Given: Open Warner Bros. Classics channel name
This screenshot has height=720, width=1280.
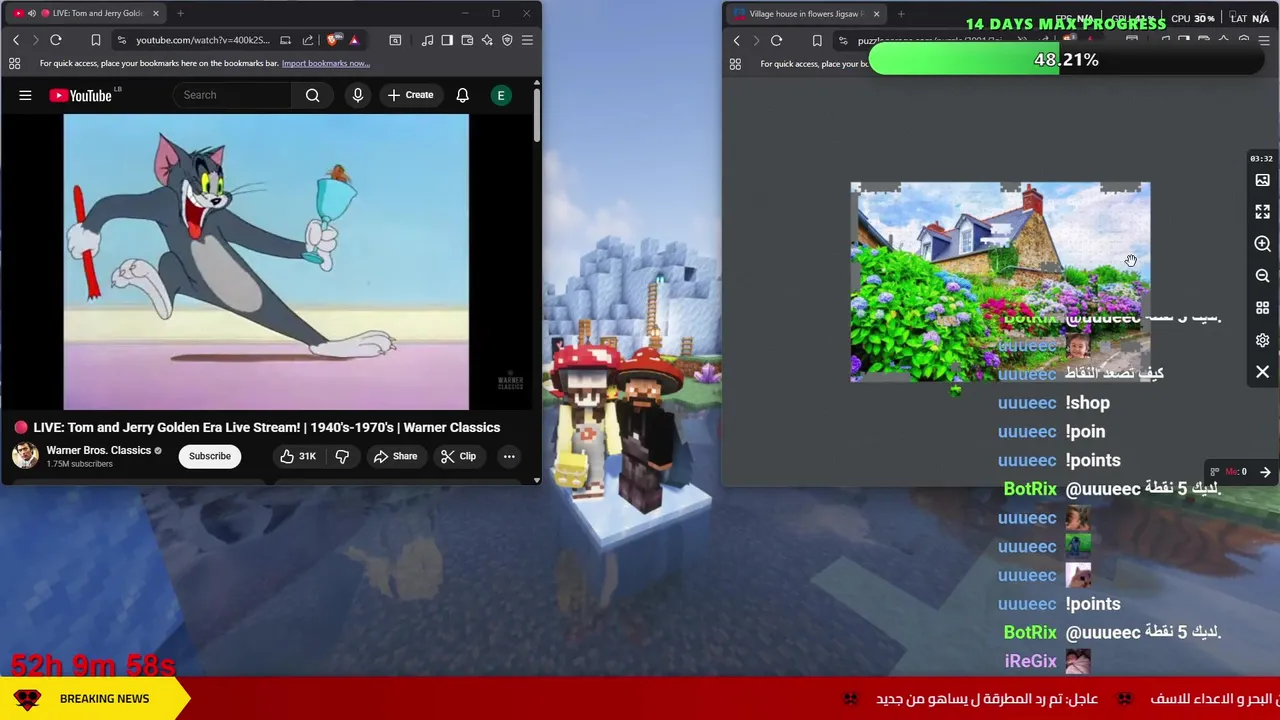Looking at the screenshot, I should pos(98,450).
